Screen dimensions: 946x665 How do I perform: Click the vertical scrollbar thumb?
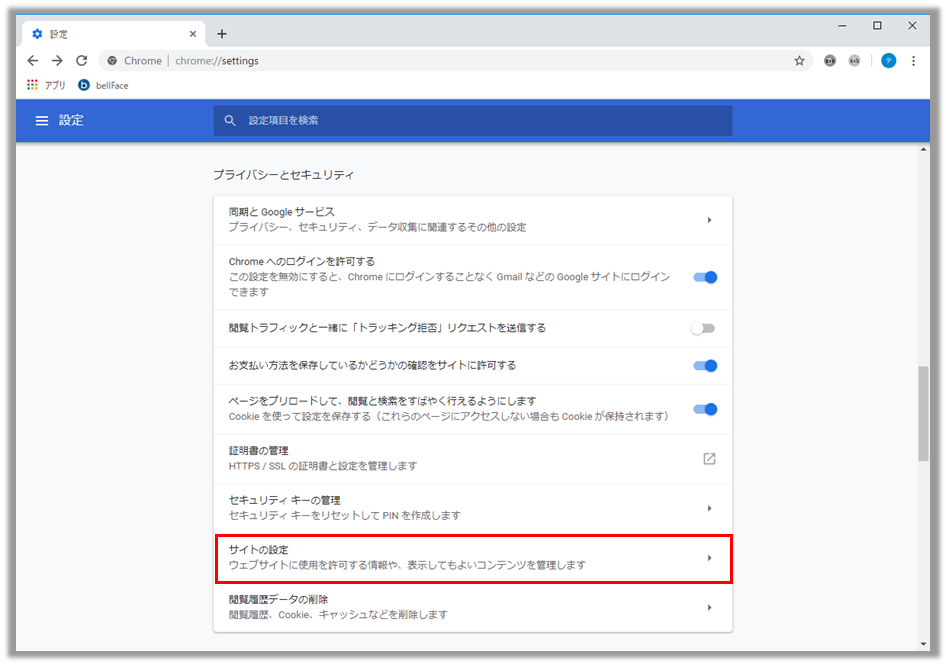coord(923,413)
